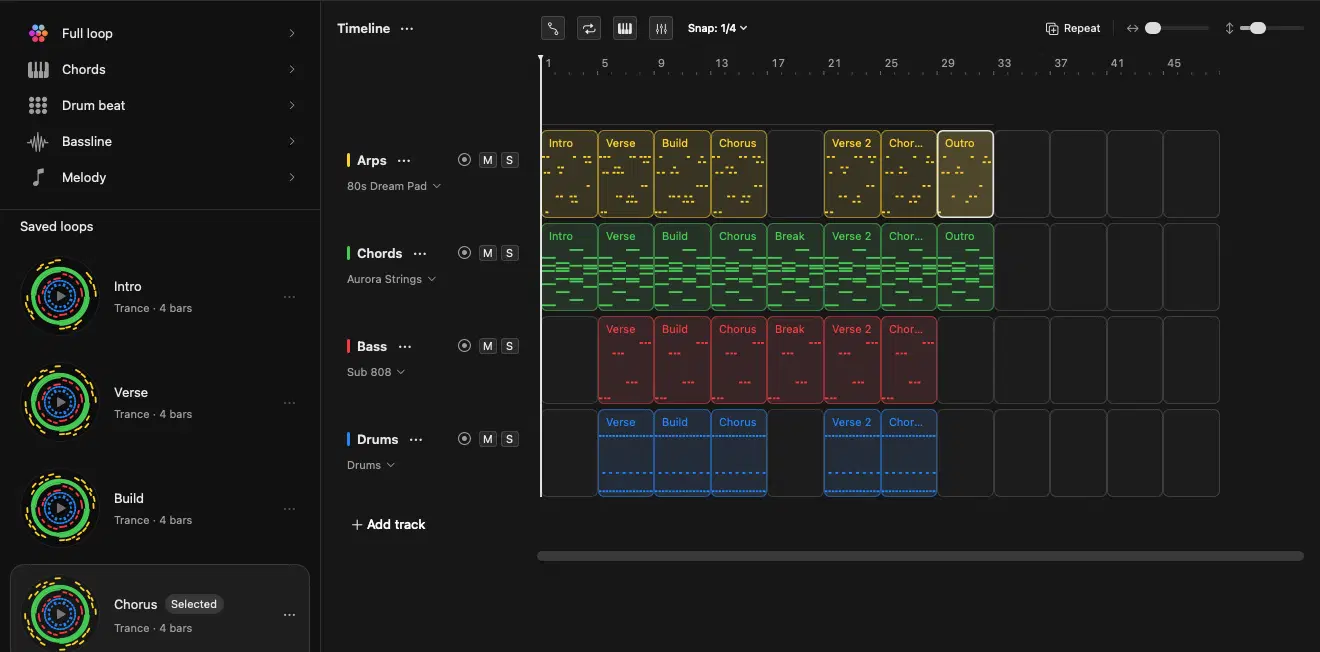Open Arps track more options dots
Screen dimensions: 1320x652
[x=404, y=160]
